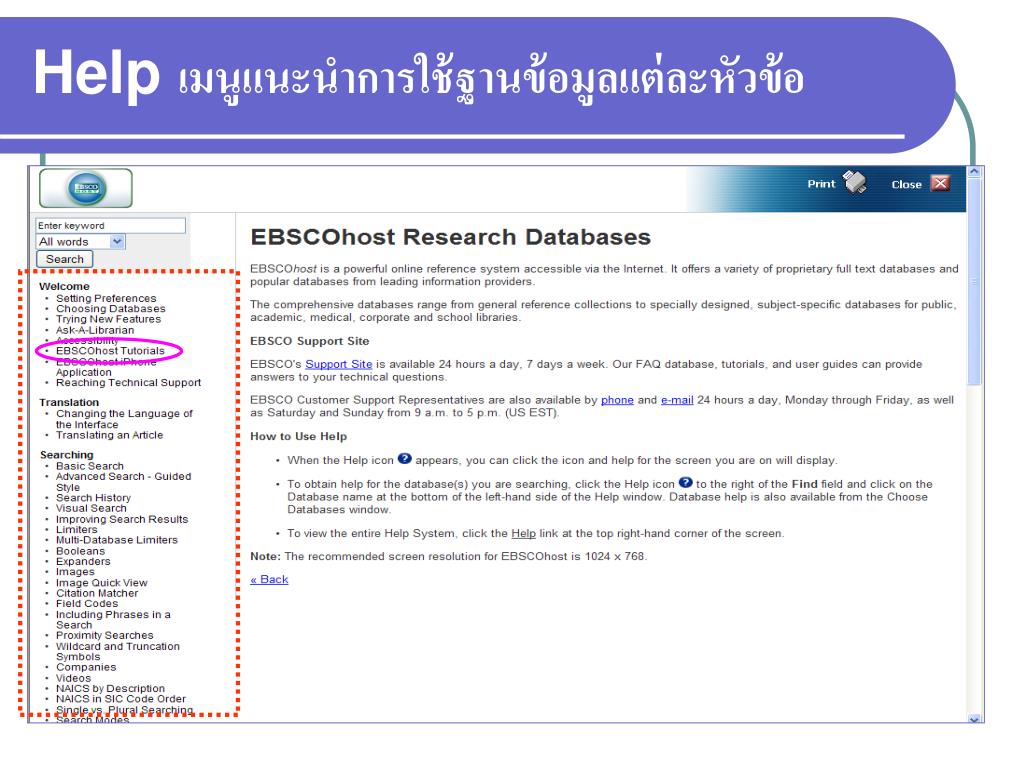Open Images help topic
The image size is (1024, 768).
click(x=75, y=572)
